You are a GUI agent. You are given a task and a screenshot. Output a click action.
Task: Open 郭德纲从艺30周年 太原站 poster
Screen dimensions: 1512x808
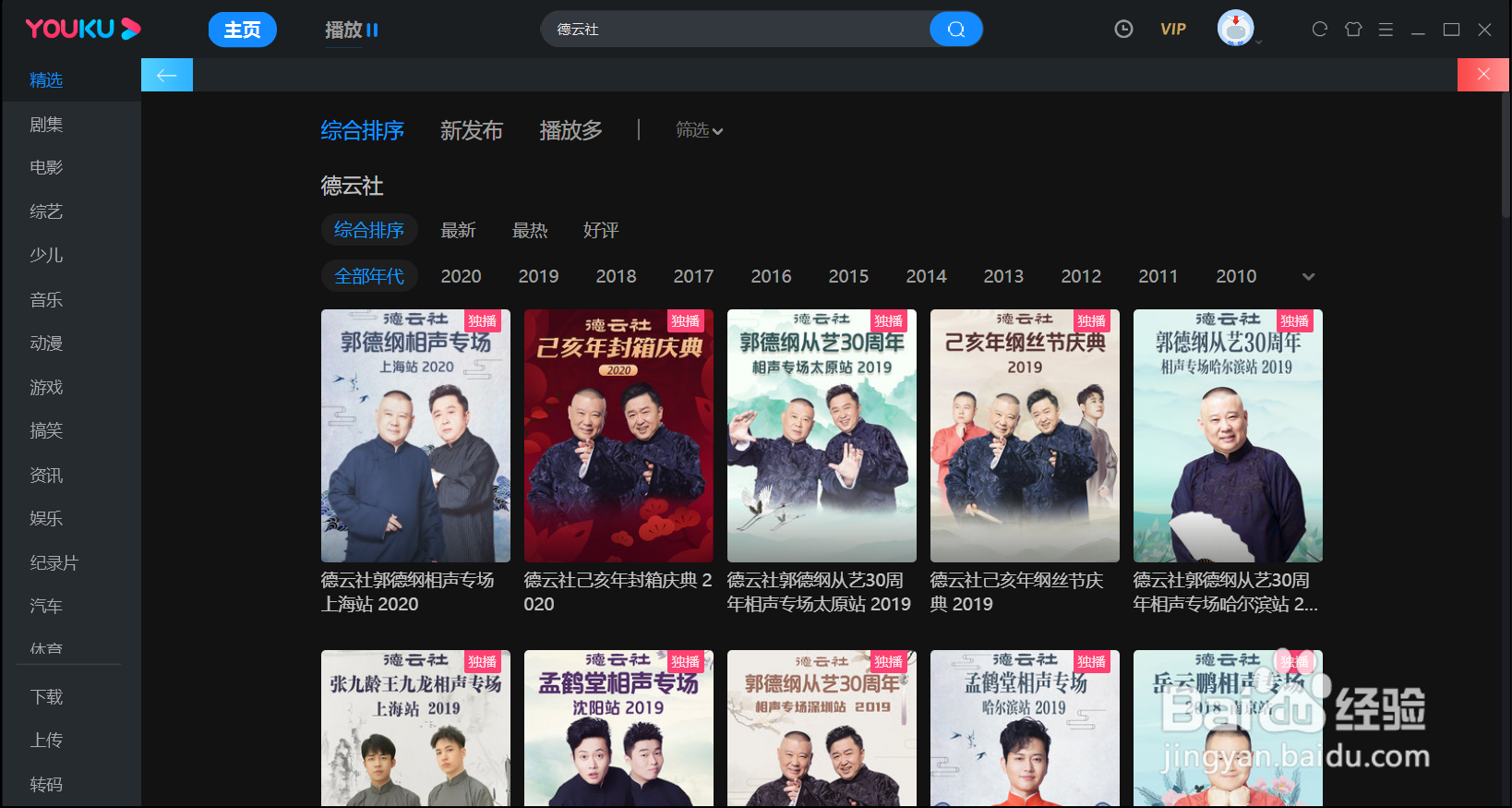[x=822, y=436]
